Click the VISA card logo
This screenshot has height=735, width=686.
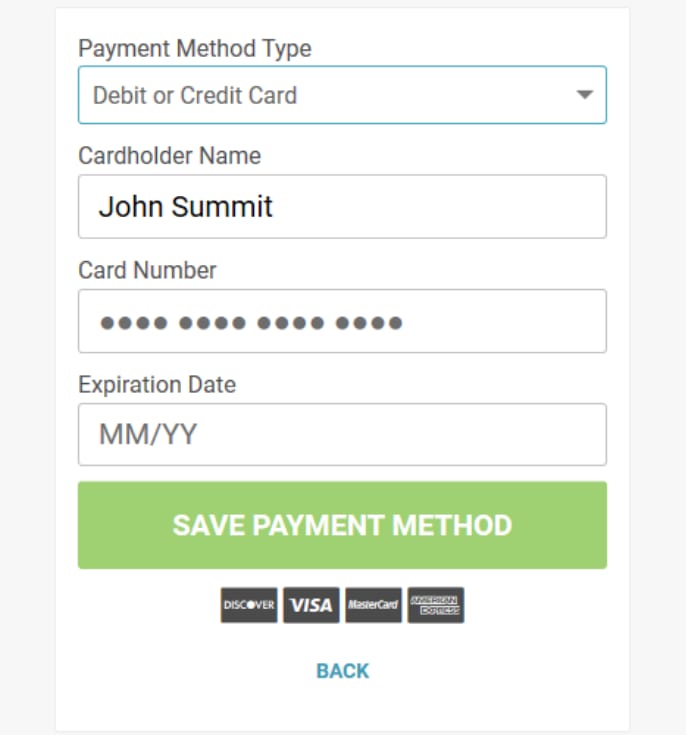(x=311, y=605)
